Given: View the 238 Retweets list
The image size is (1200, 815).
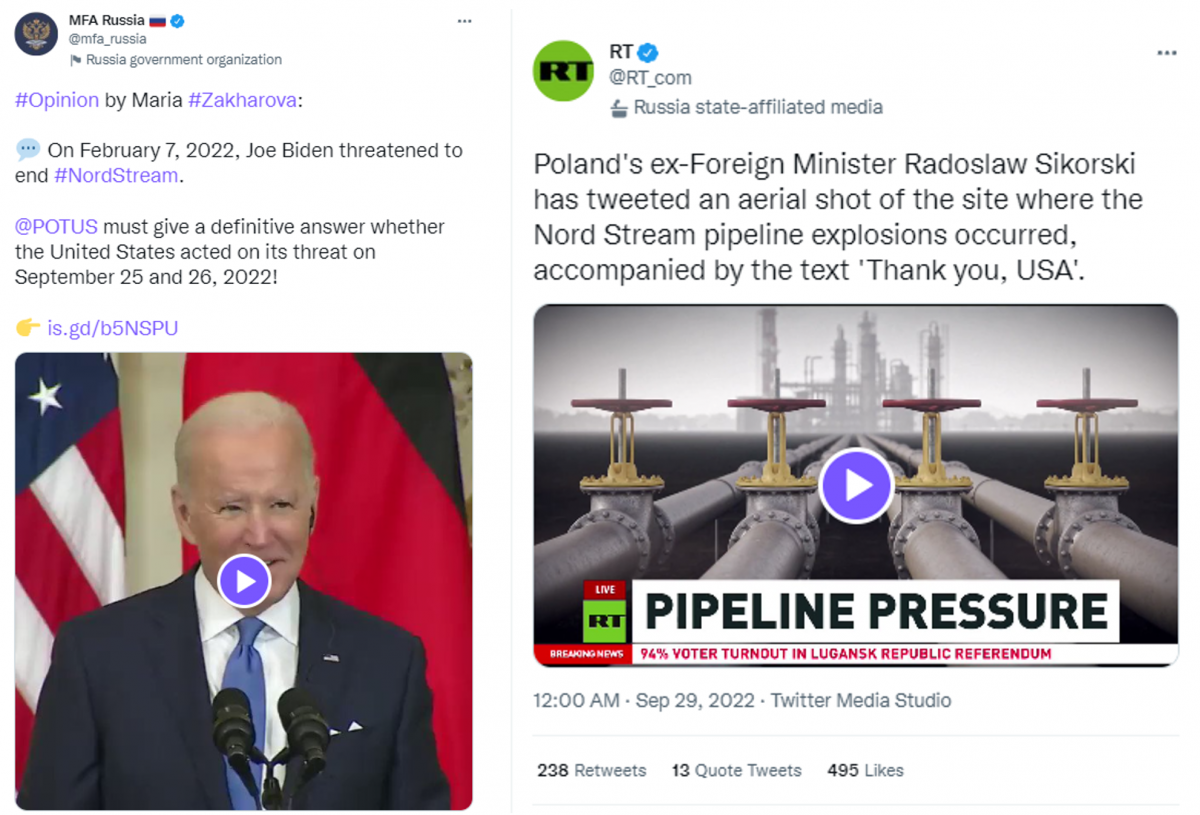Looking at the screenshot, I should 592,770.
